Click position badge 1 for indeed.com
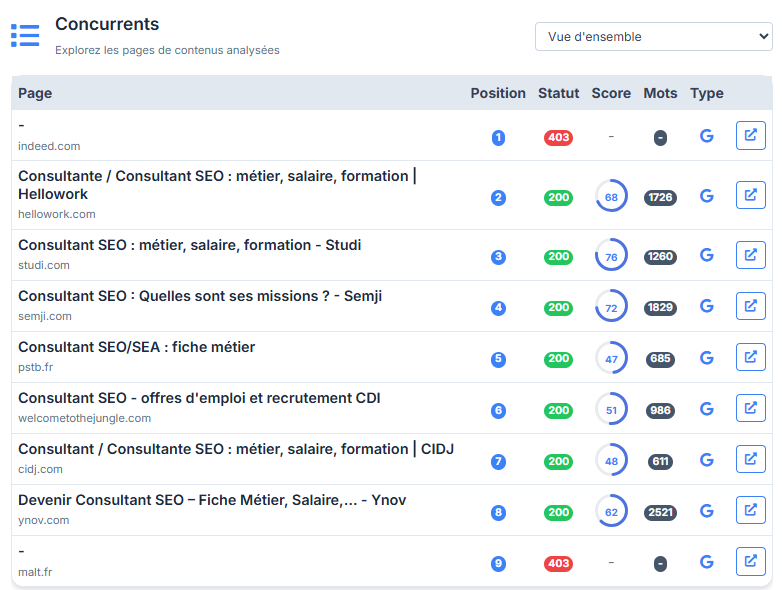This screenshot has height=590, width=782. pyautogui.click(x=498, y=138)
